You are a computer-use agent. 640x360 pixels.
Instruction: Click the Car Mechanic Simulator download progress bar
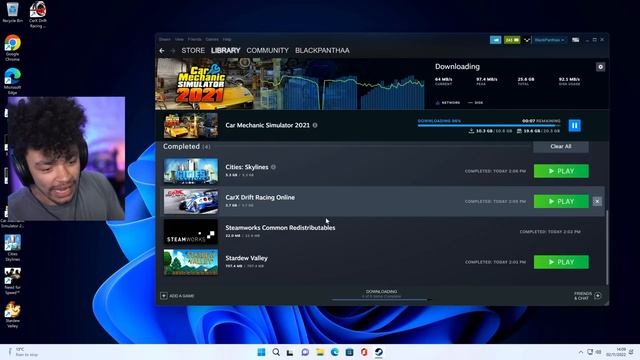tap(489, 125)
